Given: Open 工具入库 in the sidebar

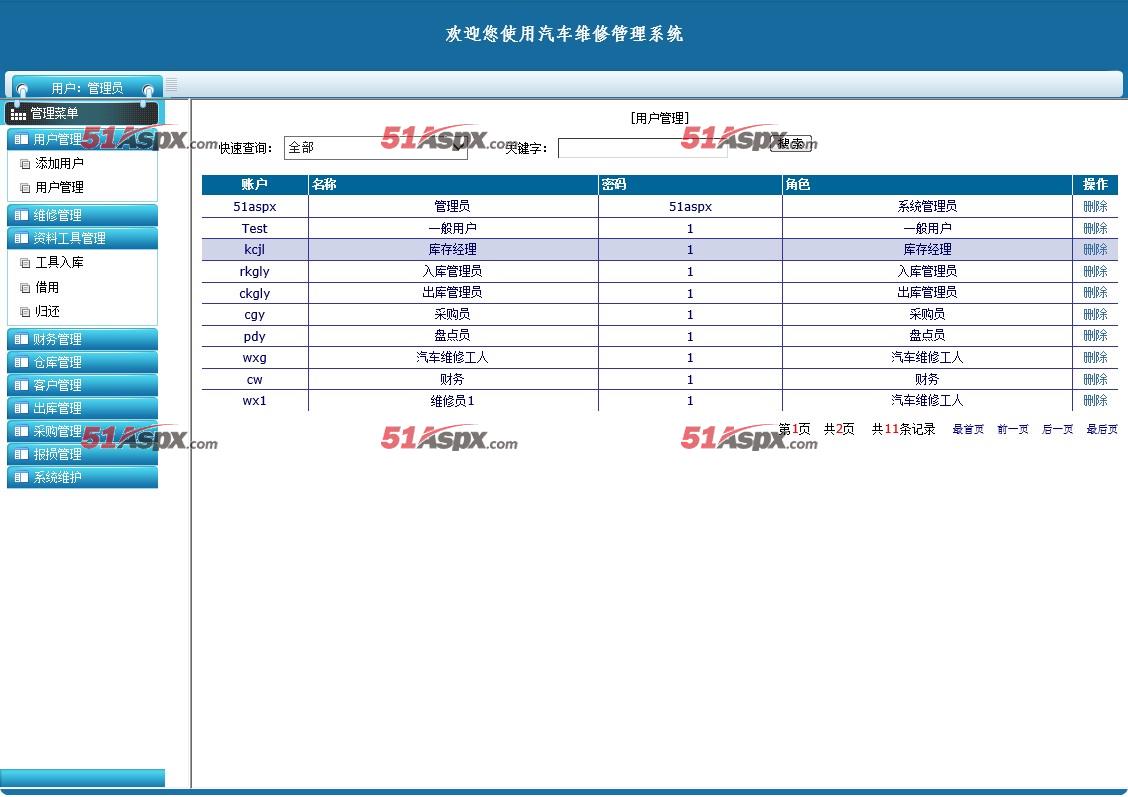Looking at the screenshot, I should [x=59, y=263].
